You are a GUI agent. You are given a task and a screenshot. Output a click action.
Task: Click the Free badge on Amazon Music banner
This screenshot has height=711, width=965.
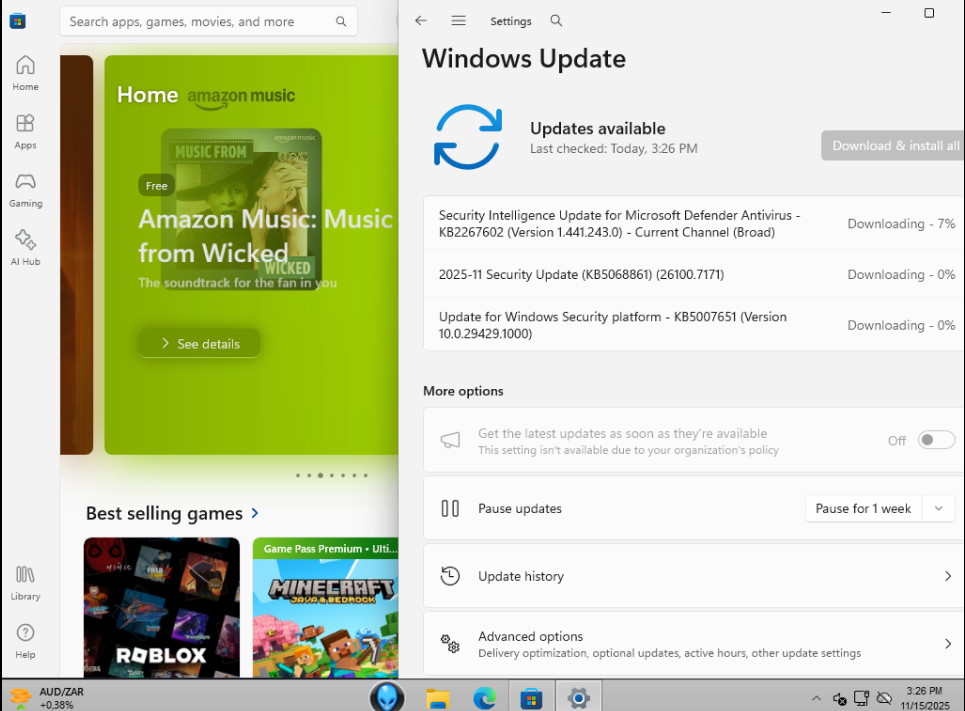156,185
